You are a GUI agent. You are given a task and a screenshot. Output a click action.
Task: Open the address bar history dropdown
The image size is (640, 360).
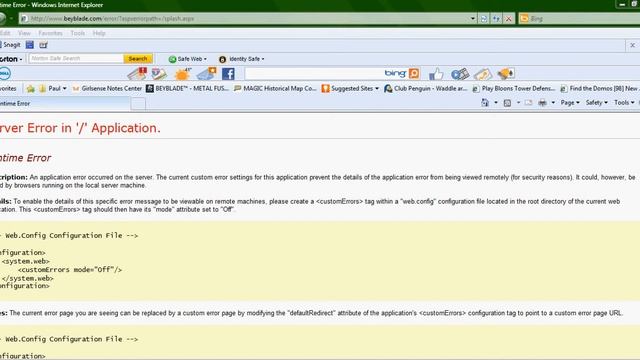473,18
